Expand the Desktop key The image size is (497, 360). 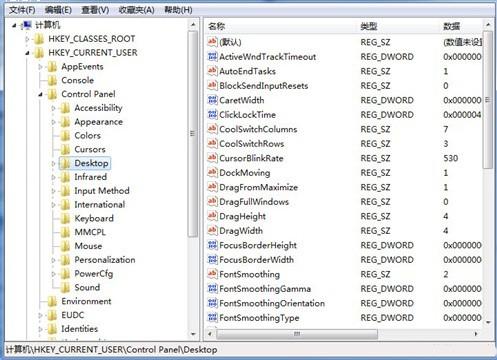tap(53, 163)
